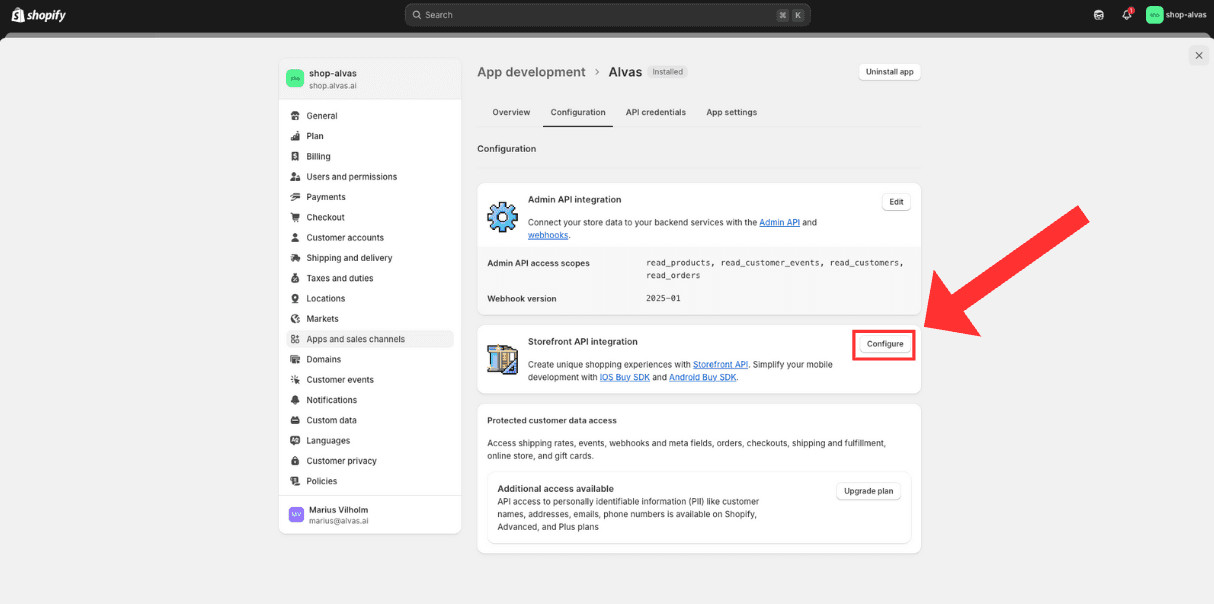Click the Customer privacy lock icon
The width and height of the screenshot is (1214, 604).
pyautogui.click(x=295, y=461)
